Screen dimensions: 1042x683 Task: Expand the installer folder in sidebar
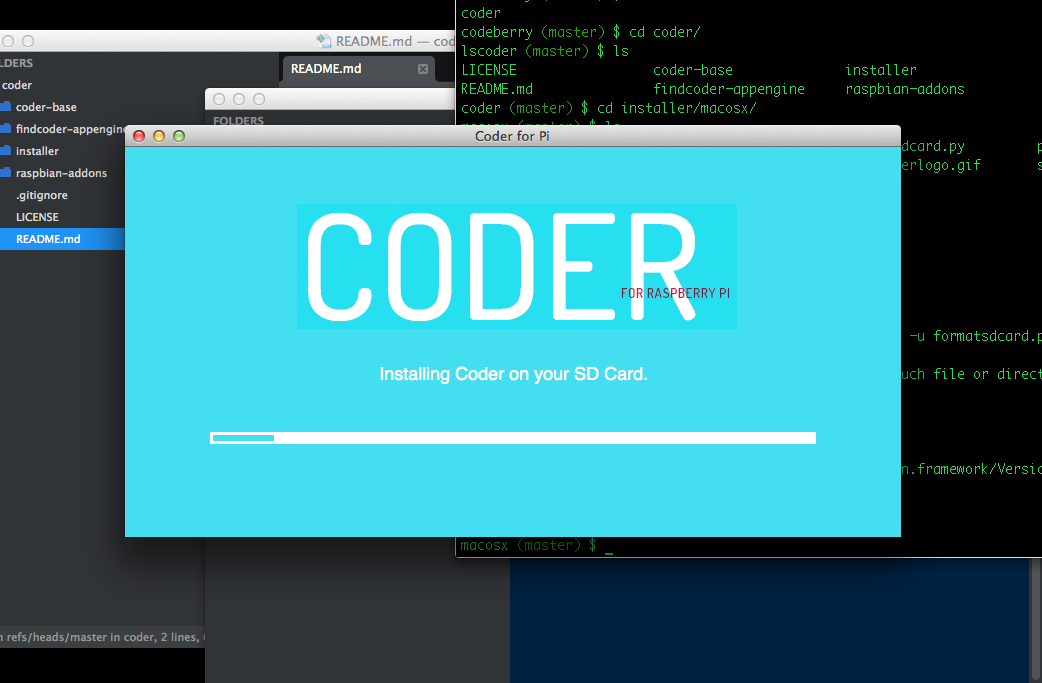click(x=37, y=151)
